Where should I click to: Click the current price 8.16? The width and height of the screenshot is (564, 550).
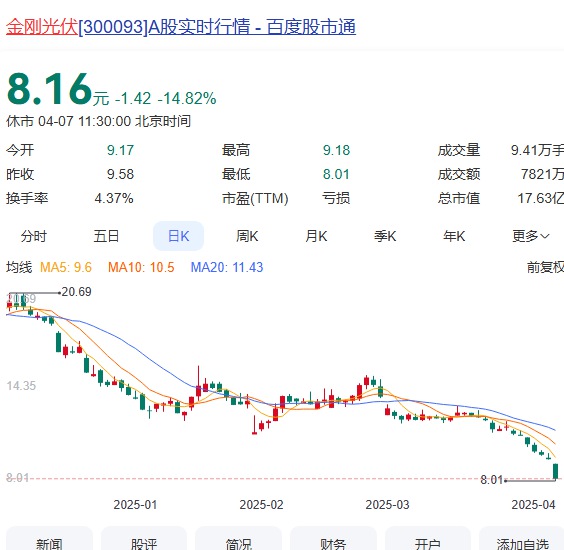click(50, 89)
